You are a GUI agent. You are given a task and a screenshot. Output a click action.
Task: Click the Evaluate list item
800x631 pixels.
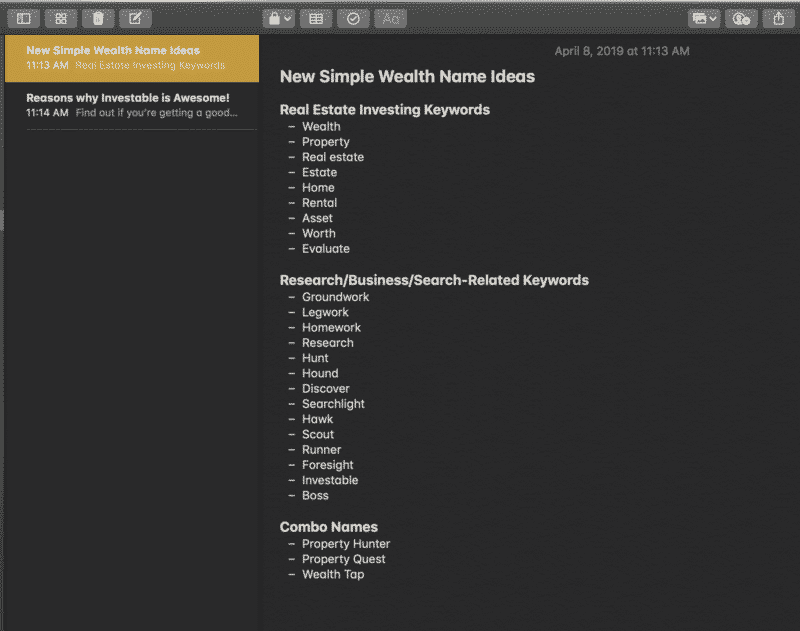[326, 249]
